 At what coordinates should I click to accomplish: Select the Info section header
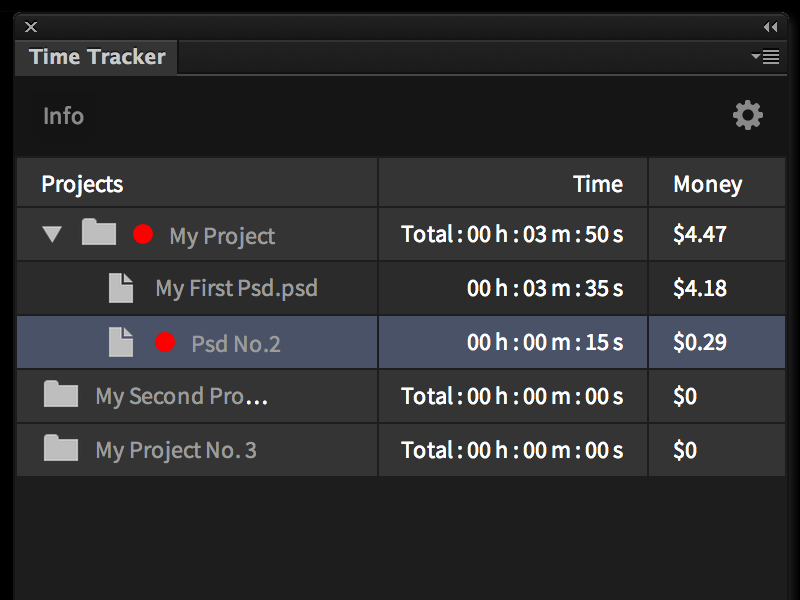point(62,115)
